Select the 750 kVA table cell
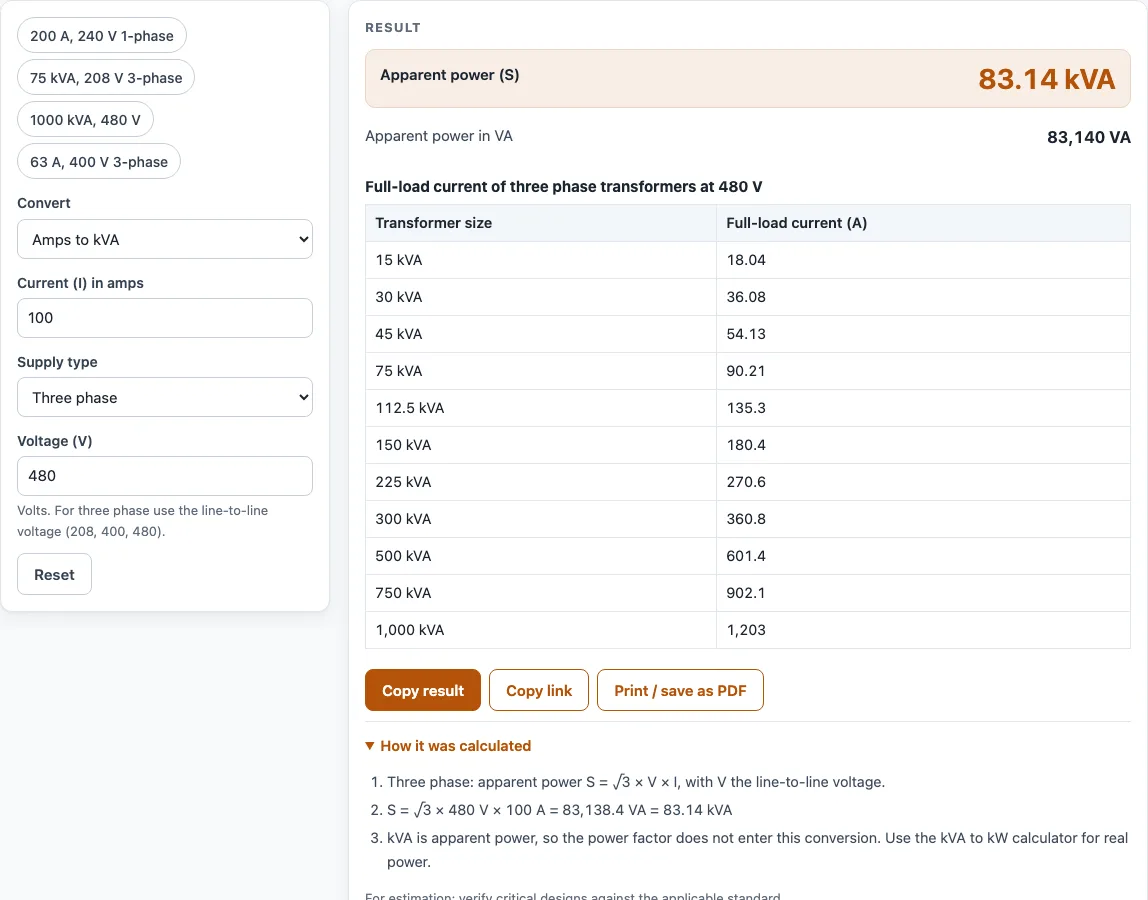Screen dimensions: 1148x900 point(541,593)
